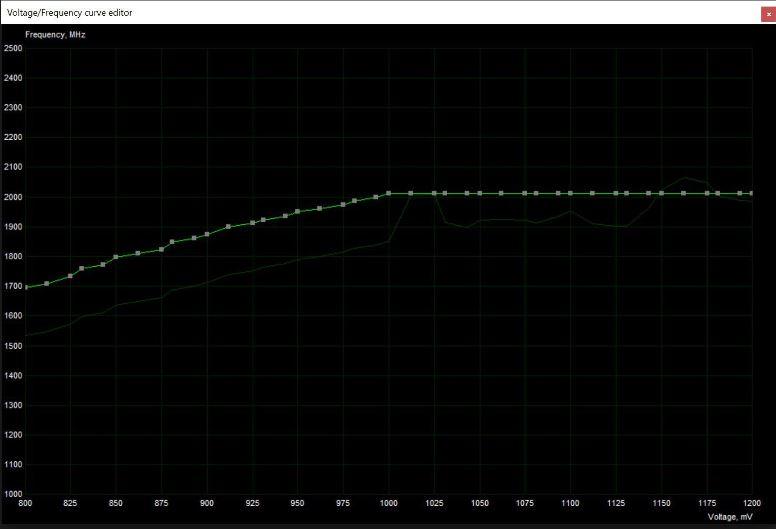Select the curve point at 975 mV
This screenshot has width=776, height=529.
pyautogui.click(x=343, y=204)
